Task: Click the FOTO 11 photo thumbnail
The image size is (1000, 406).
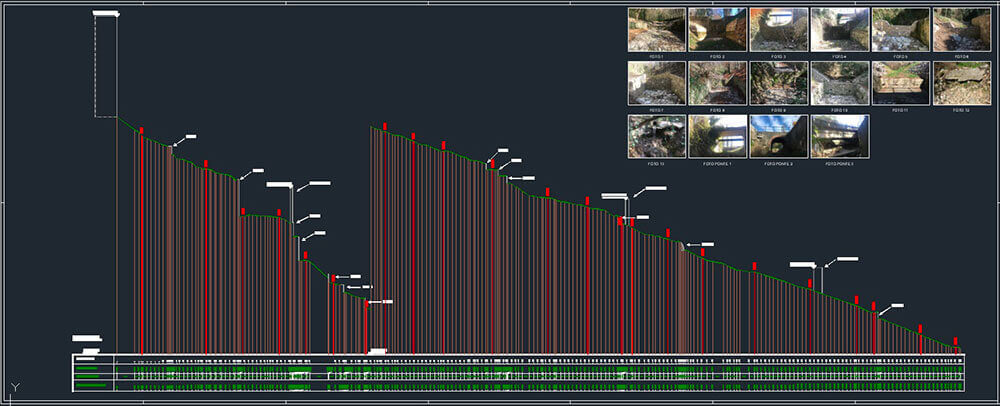Action: pyautogui.click(x=900, y=83)
